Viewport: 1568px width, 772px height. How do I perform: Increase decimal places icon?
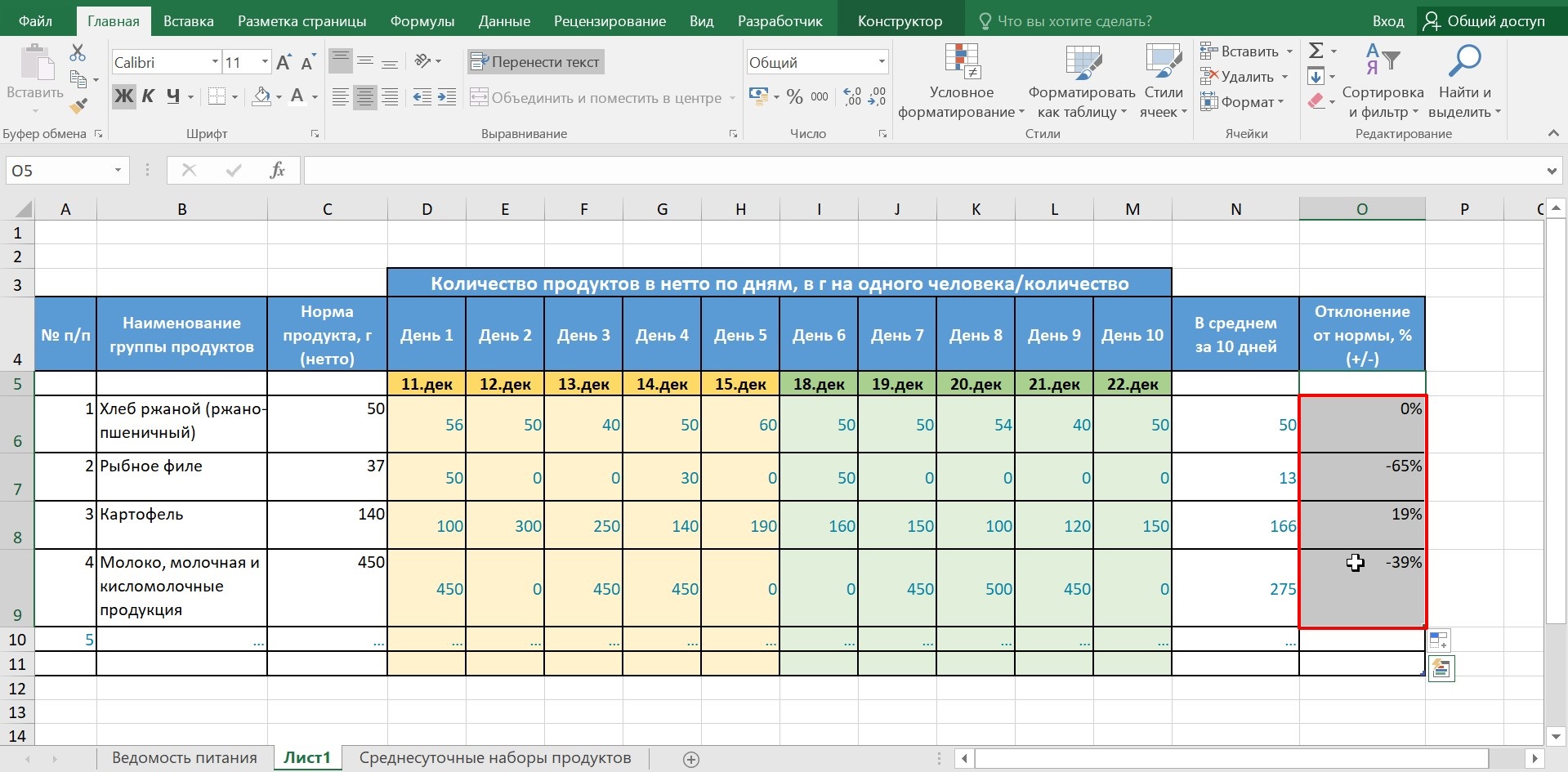[x=851, y=97]
